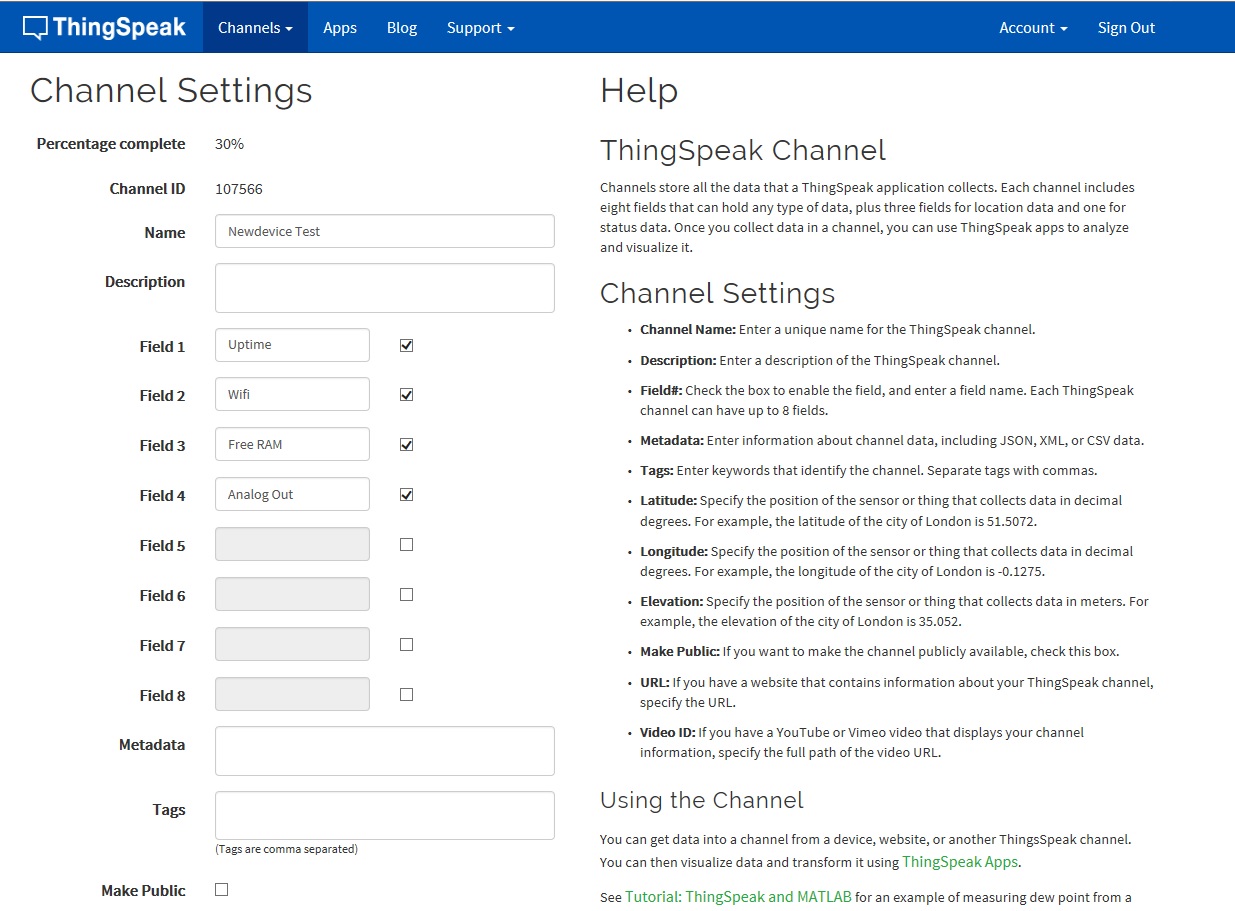Open the Blog page

click(x=402, y=27)
